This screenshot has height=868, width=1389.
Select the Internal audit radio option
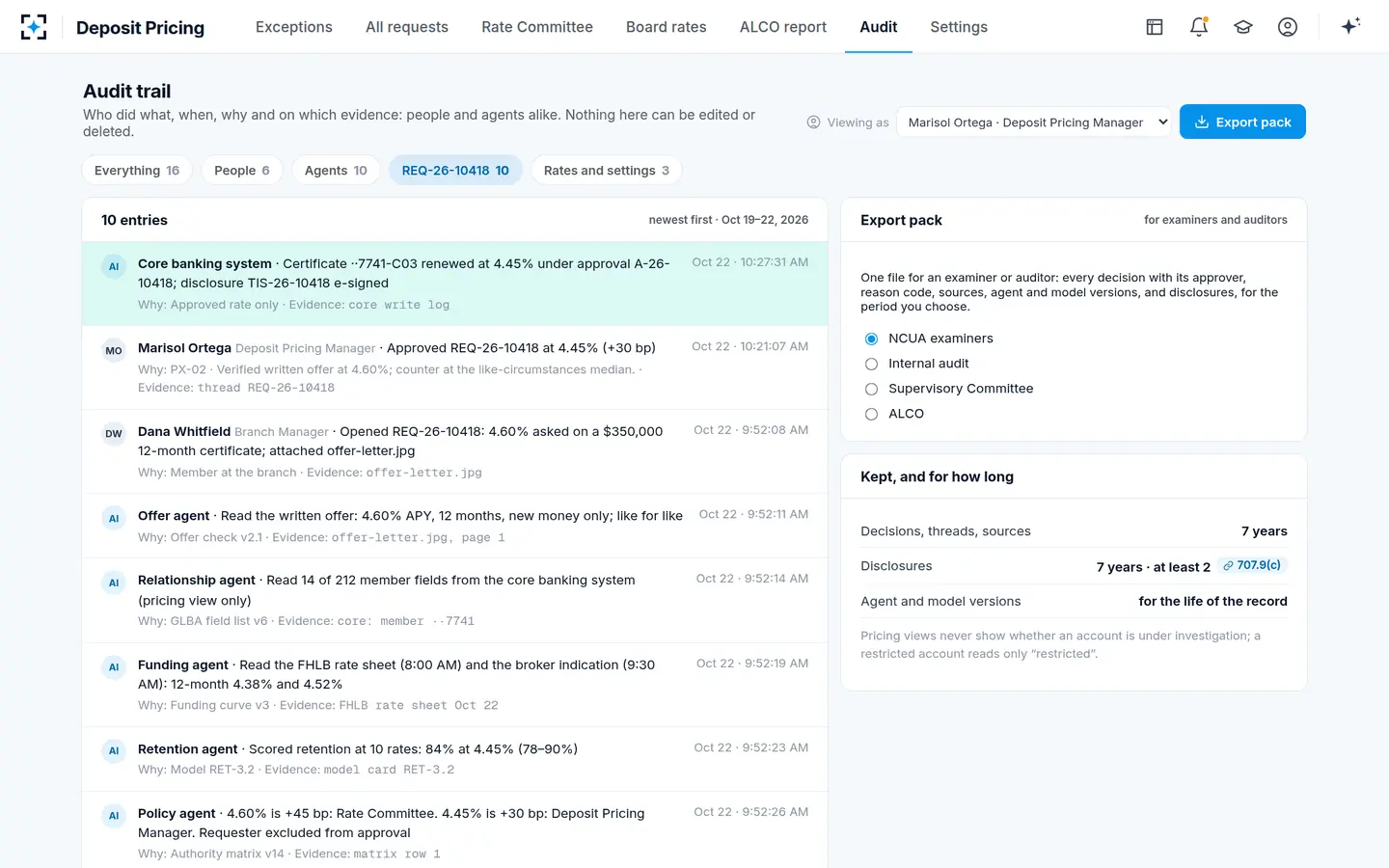click(871, 364)
